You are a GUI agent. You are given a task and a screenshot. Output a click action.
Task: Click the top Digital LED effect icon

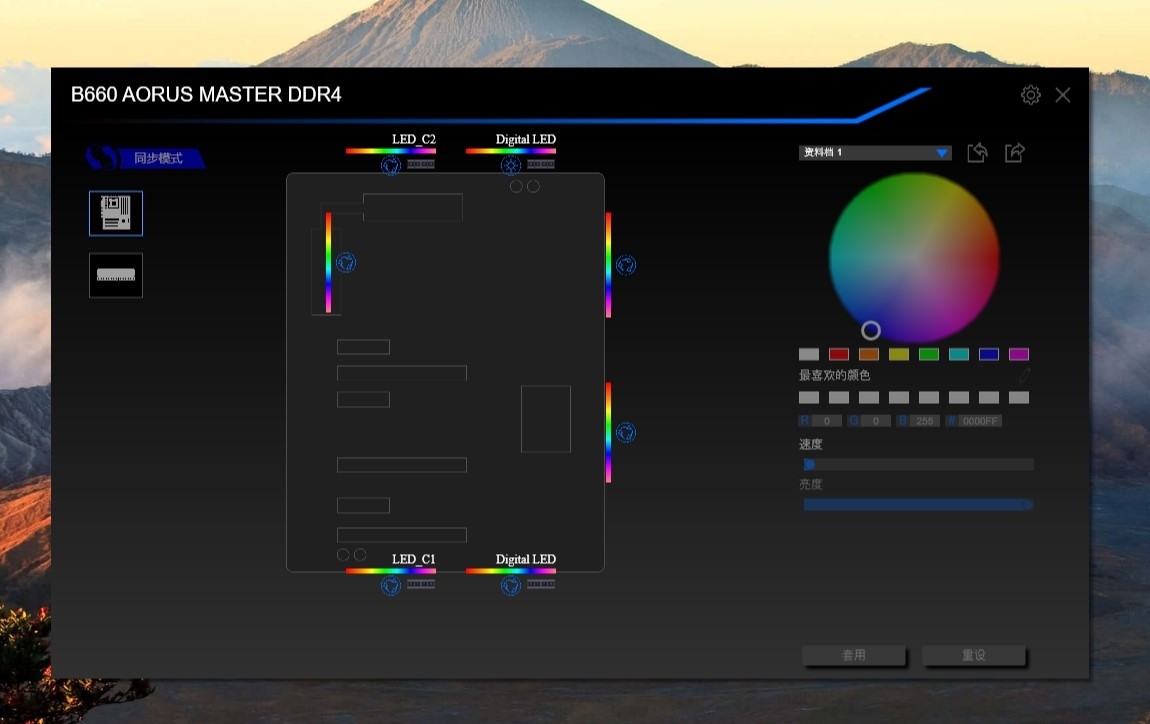511,165
